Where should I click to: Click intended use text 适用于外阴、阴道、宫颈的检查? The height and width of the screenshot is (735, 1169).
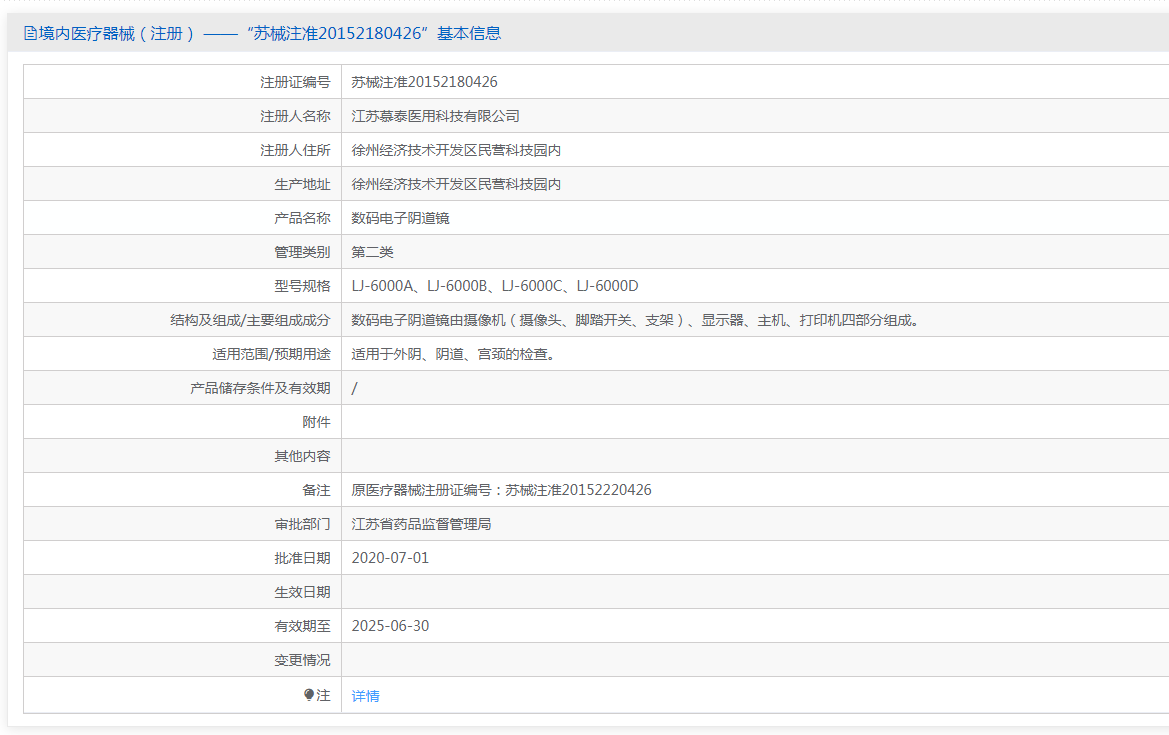click(453, 354)
